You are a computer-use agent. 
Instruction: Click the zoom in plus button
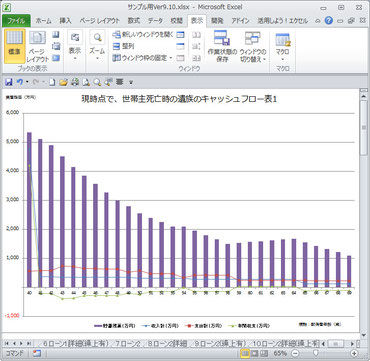(x=354, y=353)
